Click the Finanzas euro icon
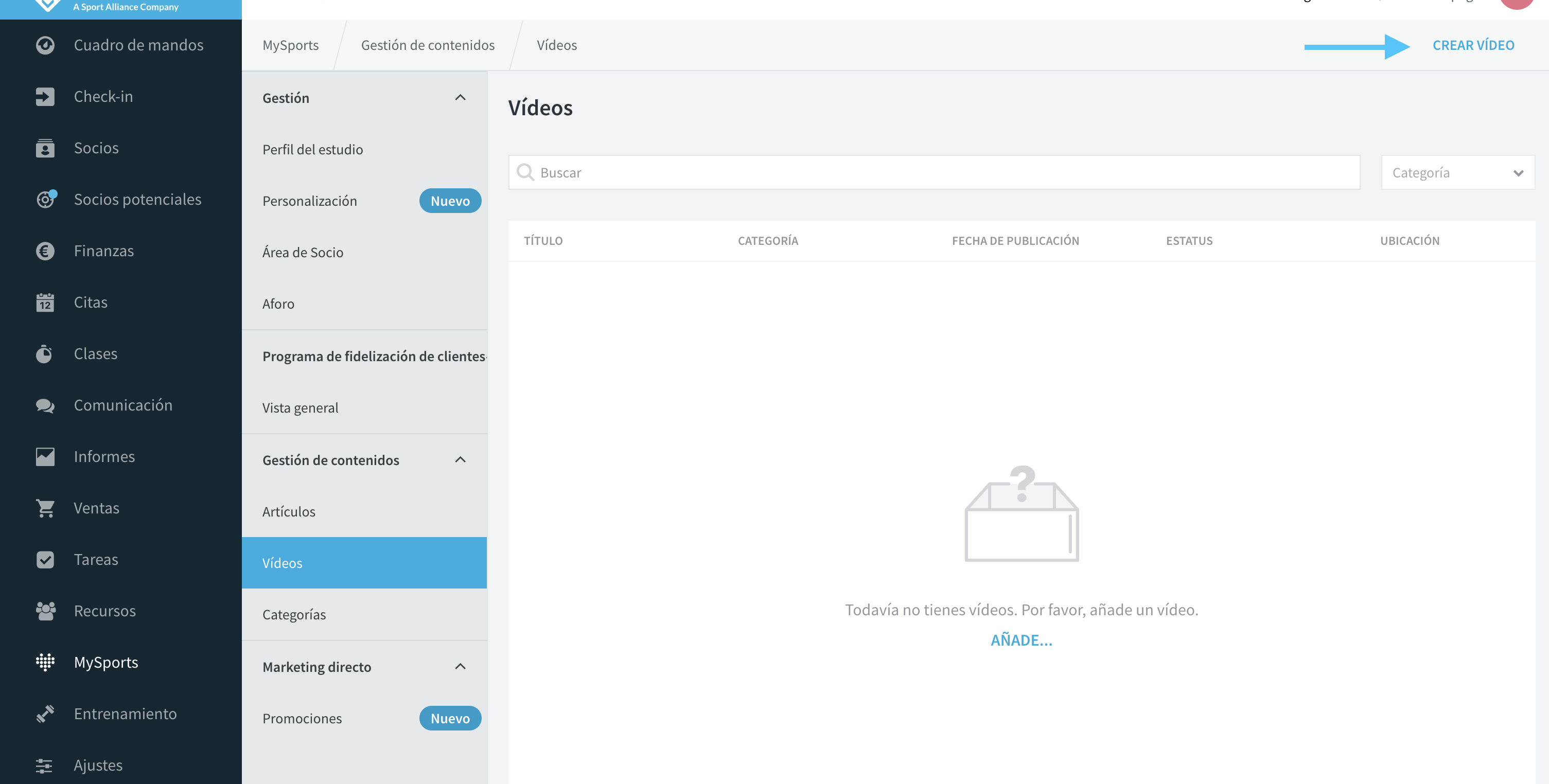The width and height of the screenshot is (1549, 784). [x=45, y=251]
